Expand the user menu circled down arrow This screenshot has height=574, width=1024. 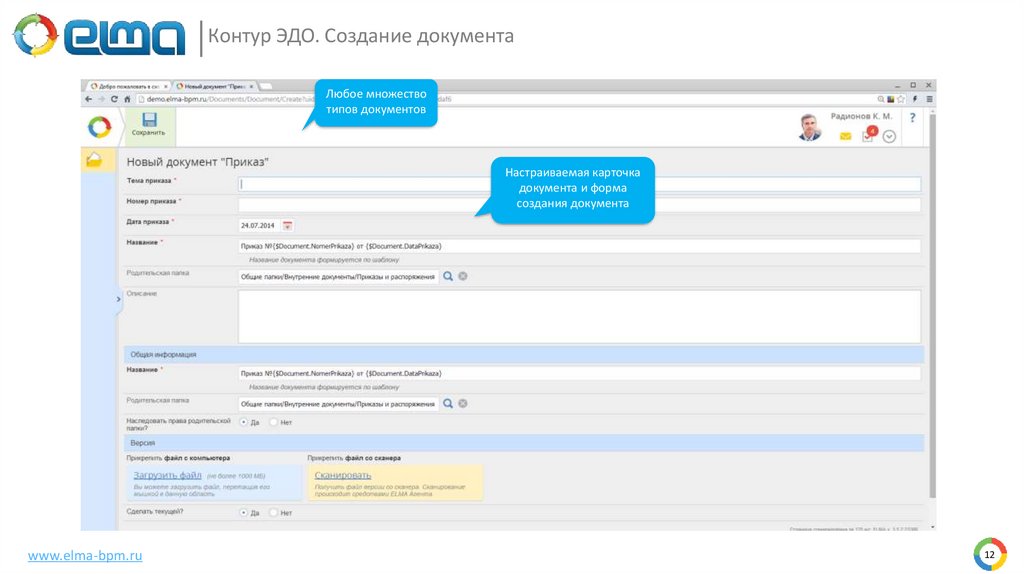pyautogui.click(x=889, y=136)
